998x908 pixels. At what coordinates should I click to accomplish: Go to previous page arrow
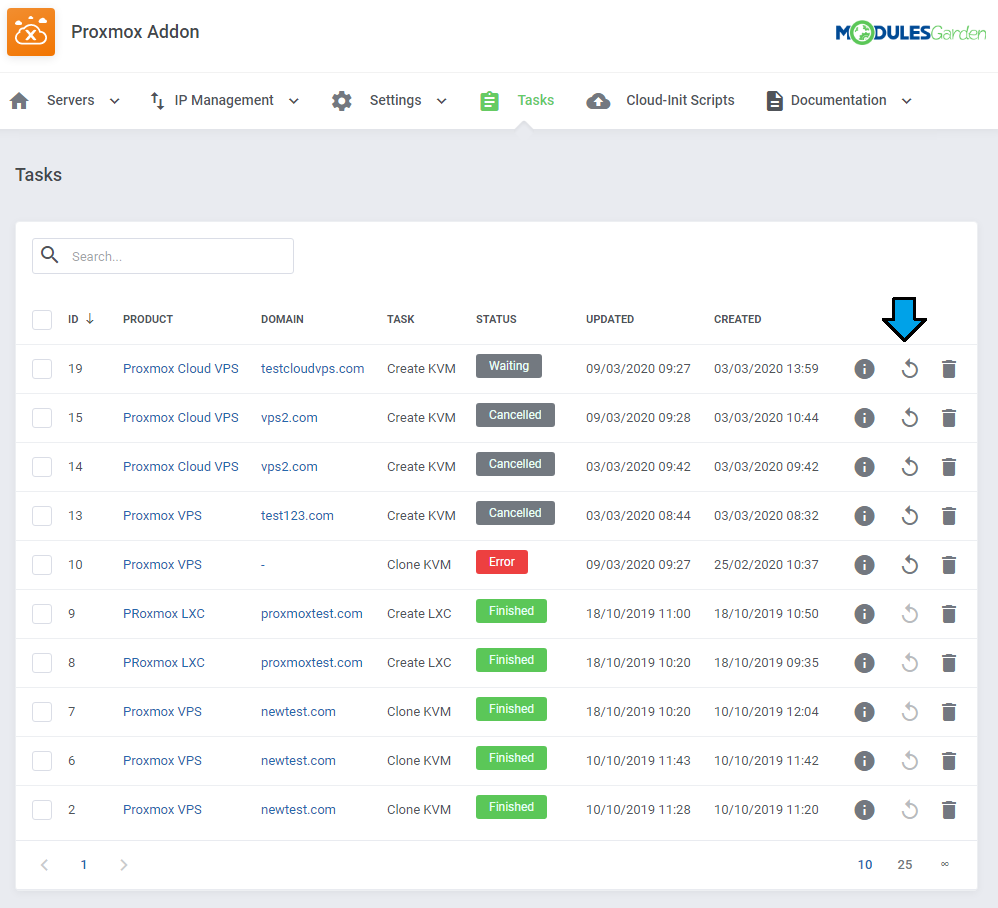(x=45, y=865)
